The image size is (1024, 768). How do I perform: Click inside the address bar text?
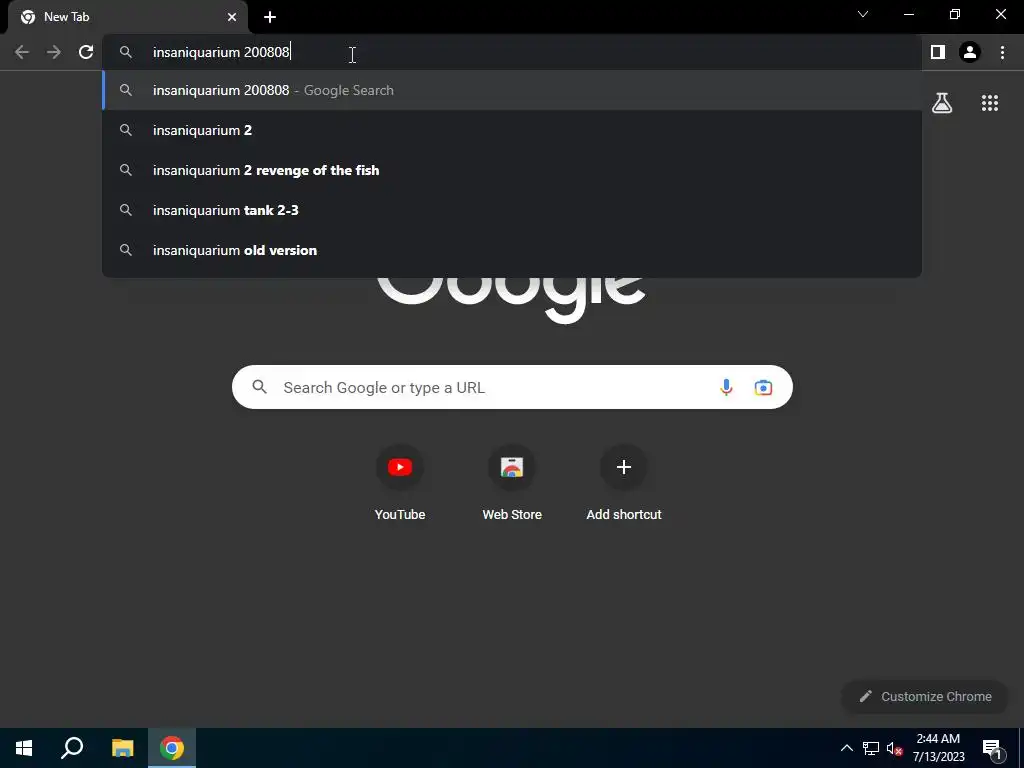coord(221,52)
